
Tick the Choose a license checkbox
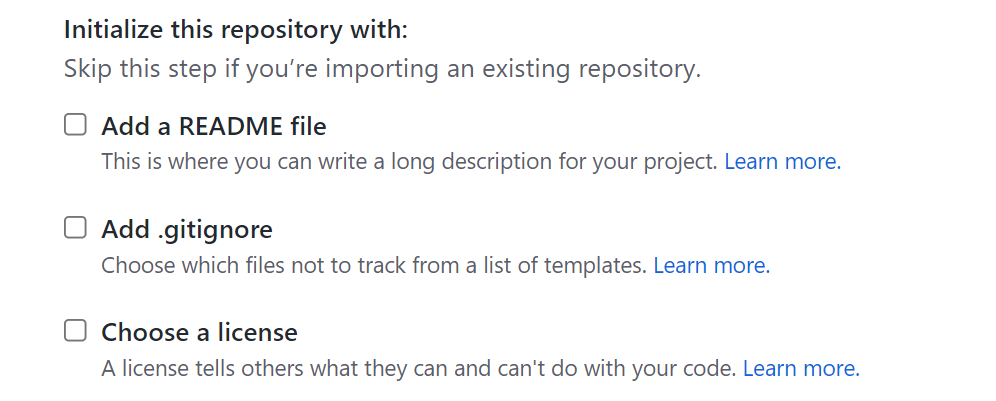click(76, 331)
